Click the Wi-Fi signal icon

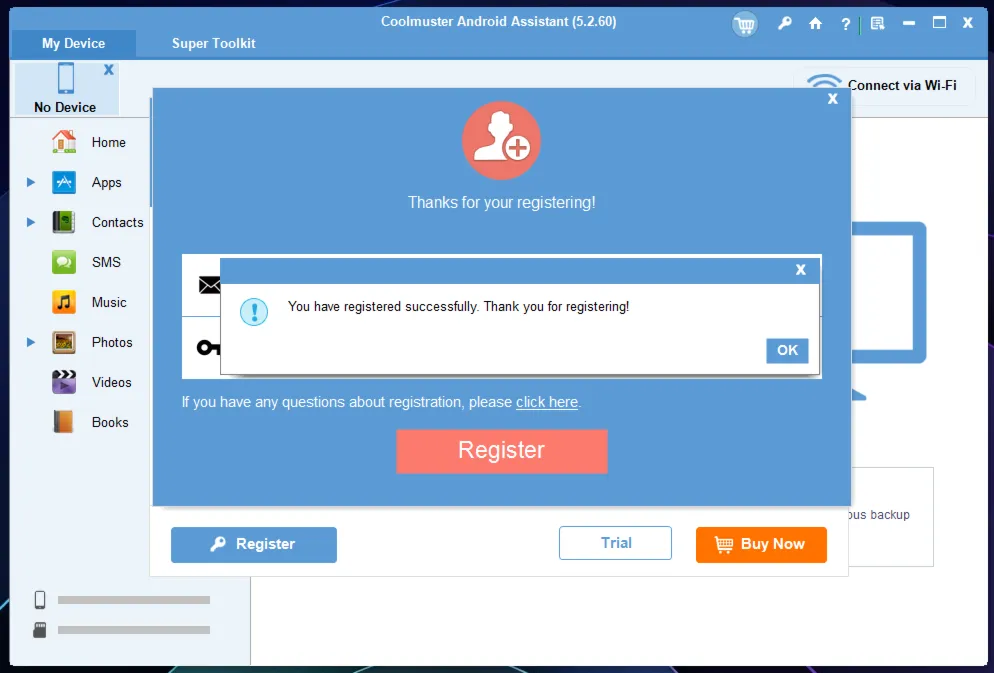[823, 82]
